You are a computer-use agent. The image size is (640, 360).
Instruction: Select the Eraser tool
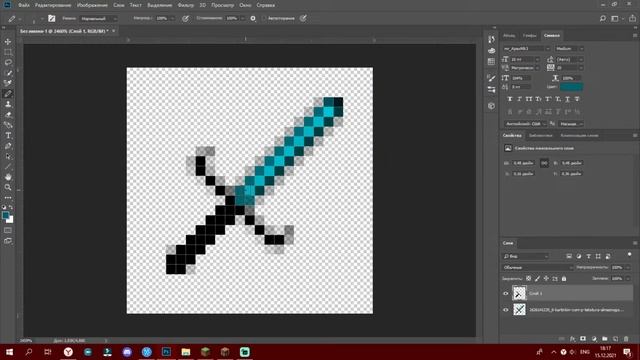tap(8, 115)
